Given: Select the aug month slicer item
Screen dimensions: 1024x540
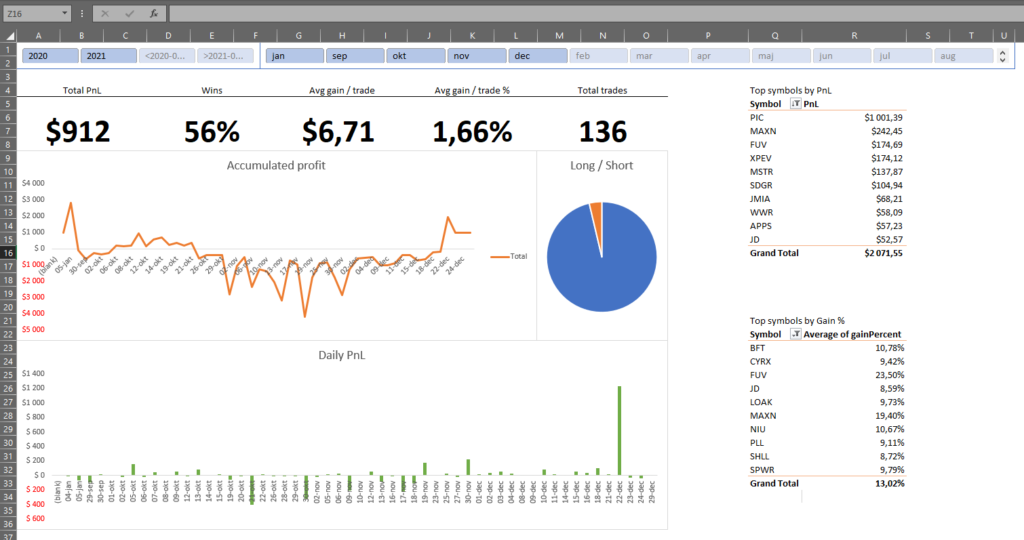Looking at the screenshot, I should (x=963, y=56).
